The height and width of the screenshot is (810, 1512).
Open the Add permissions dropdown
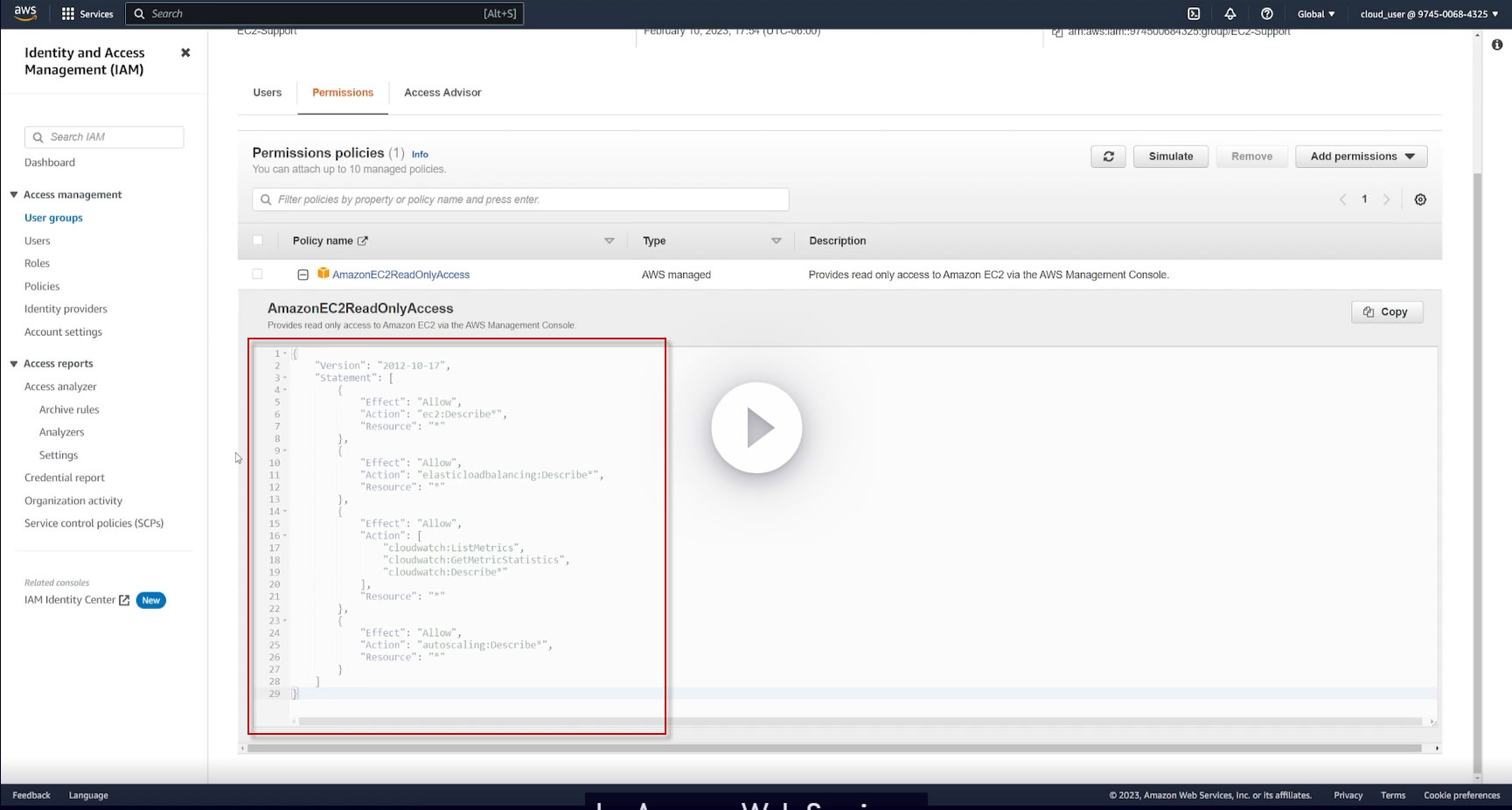[1362, 157]
